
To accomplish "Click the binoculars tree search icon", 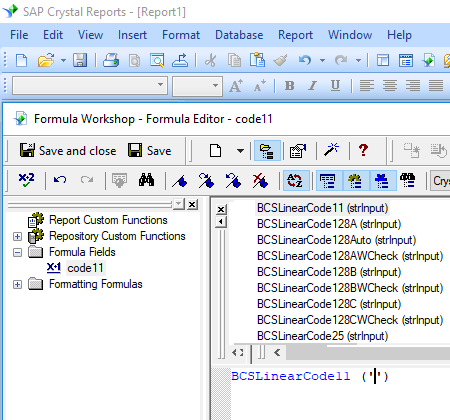I will (x=408, y=180).
